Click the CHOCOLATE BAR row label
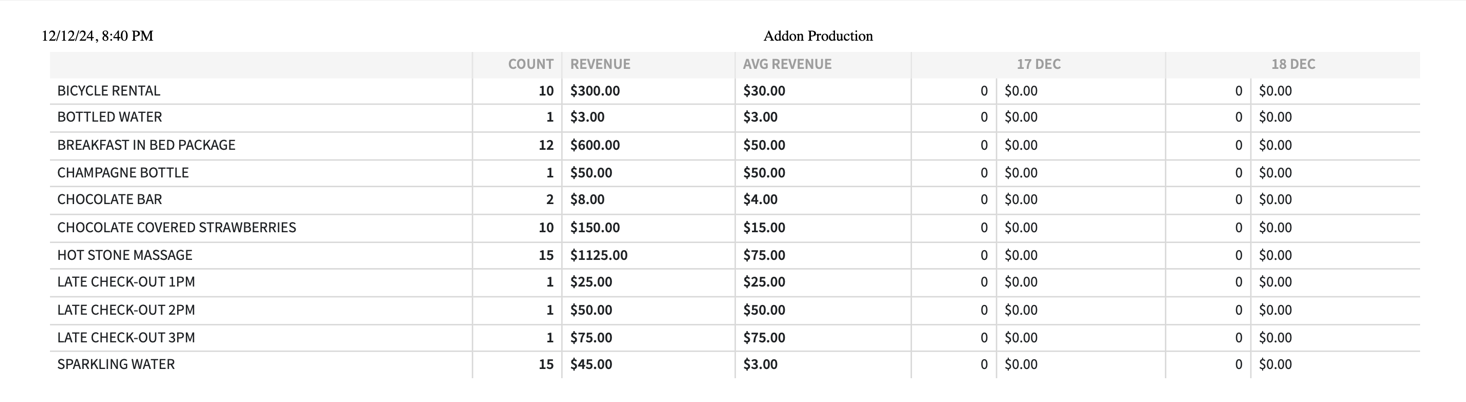Image resolution: width=1466 pixels, height=402 pixels. tap(109, 200)
